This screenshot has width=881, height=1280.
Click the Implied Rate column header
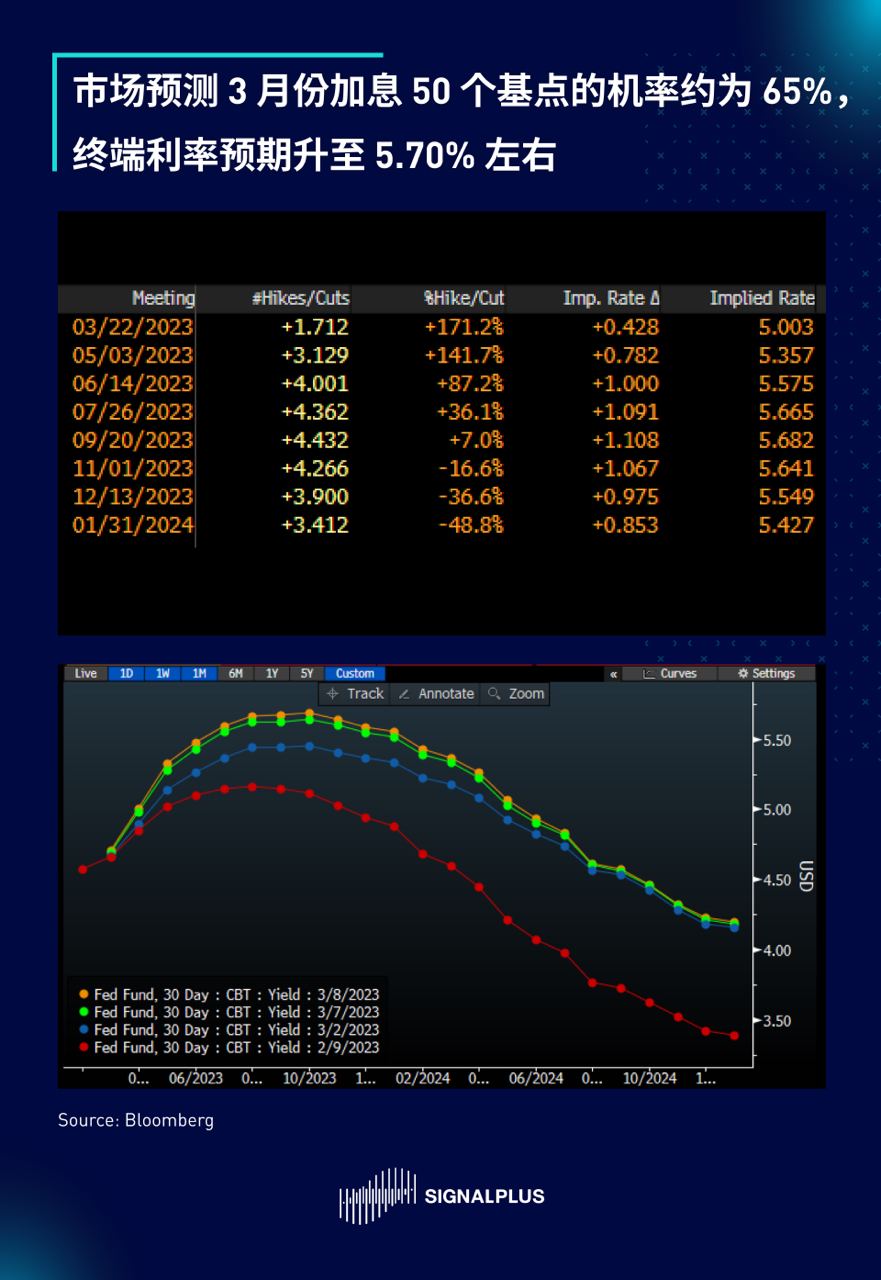point(761,298)
